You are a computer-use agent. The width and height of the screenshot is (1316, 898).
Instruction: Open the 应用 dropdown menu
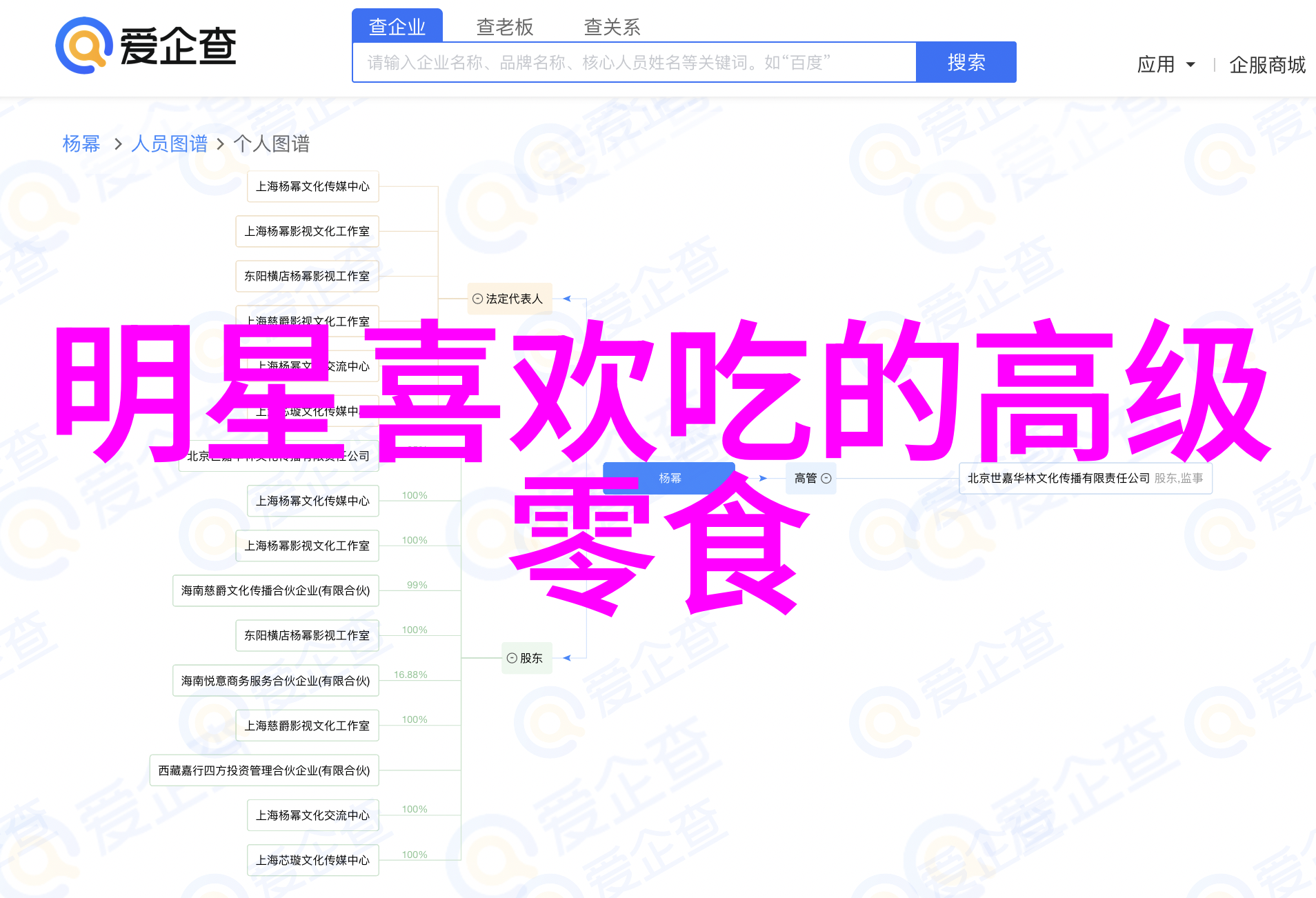click(x=1166, y=64)
